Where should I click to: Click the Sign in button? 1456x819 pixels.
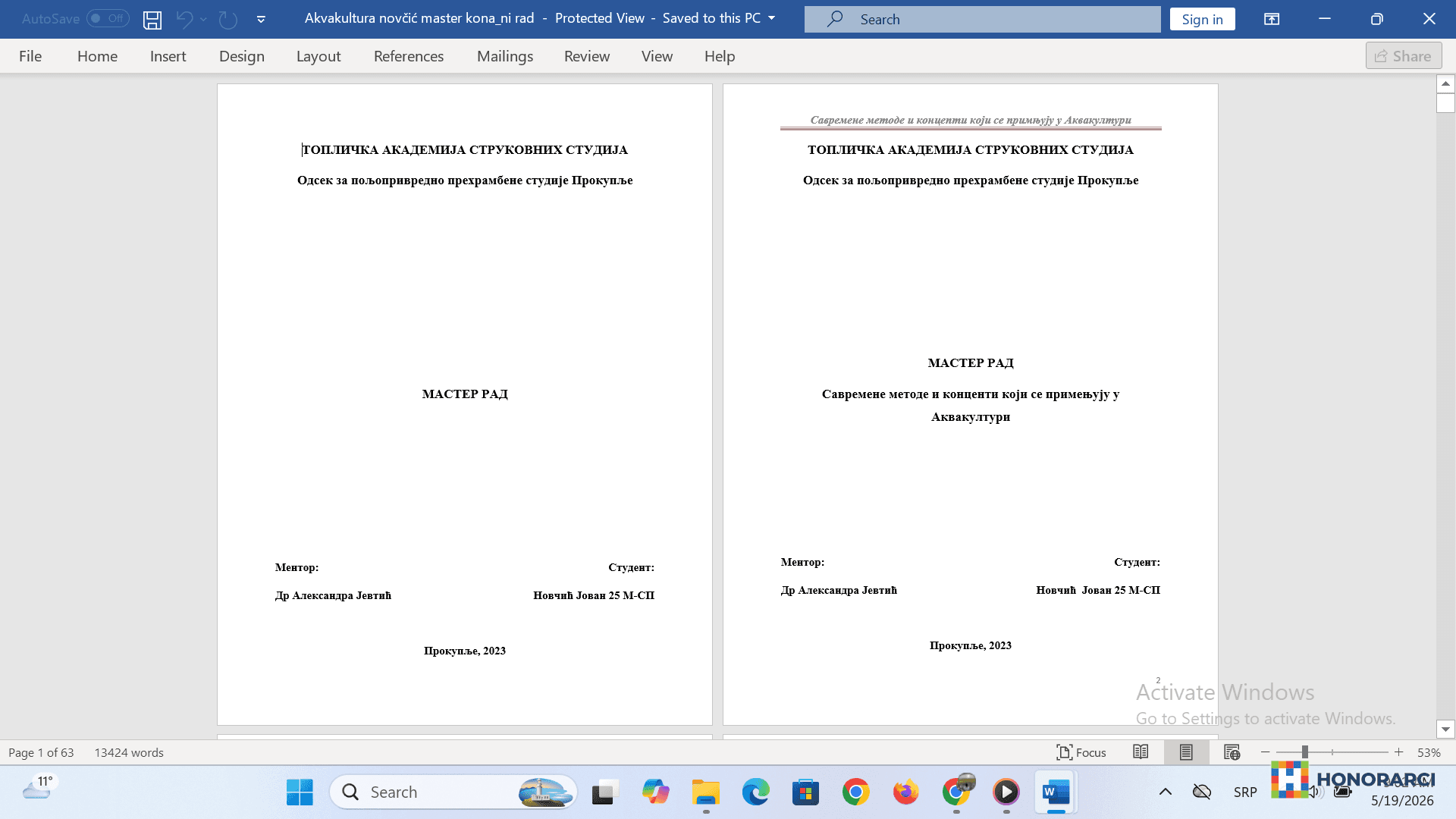1202,19
